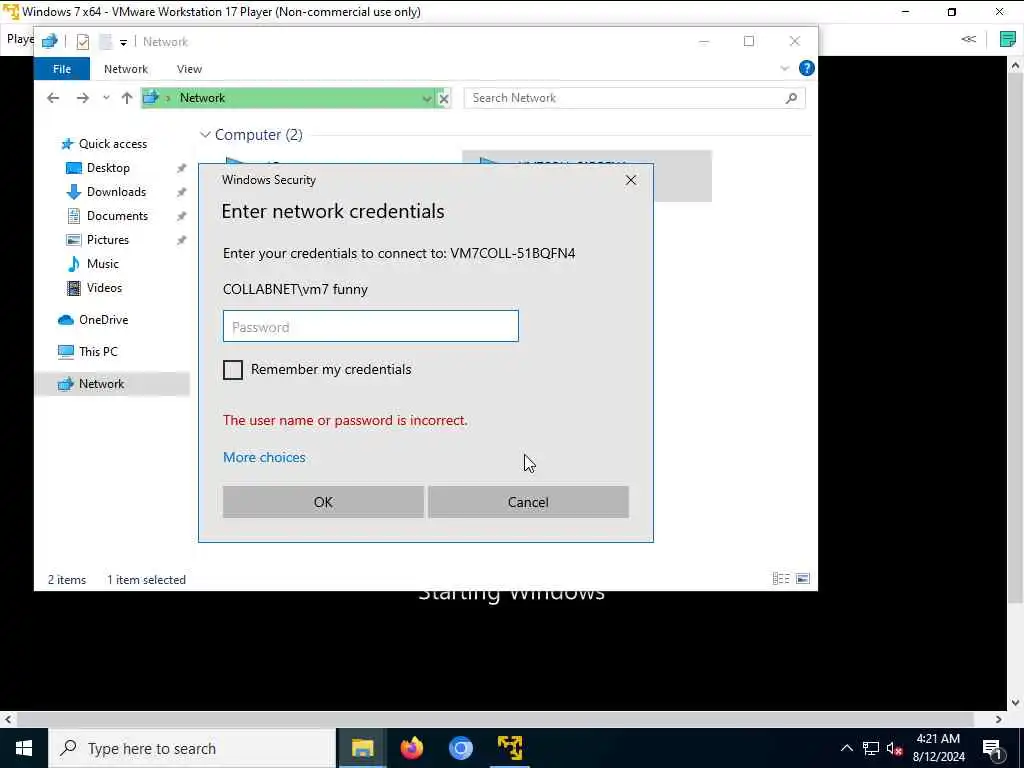Click the VMware horizontal scrollbar
Viewport: 1024px width, 768px height.
coord(495,719)
